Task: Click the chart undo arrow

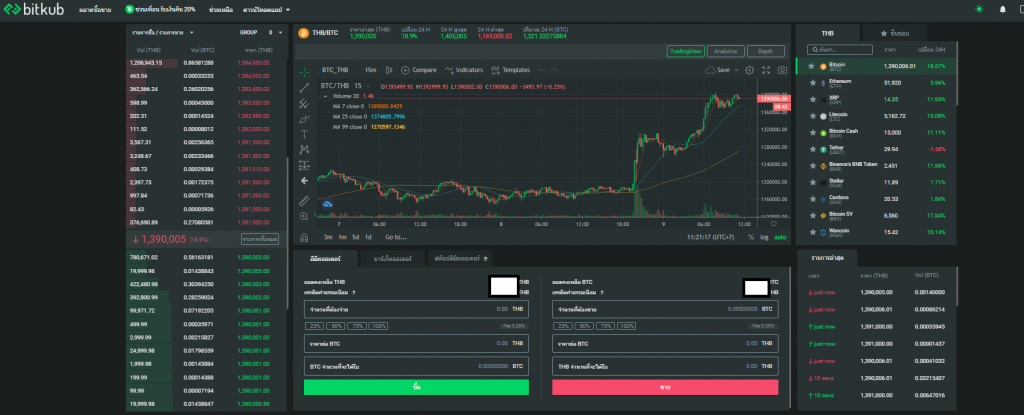Action: 541,70
